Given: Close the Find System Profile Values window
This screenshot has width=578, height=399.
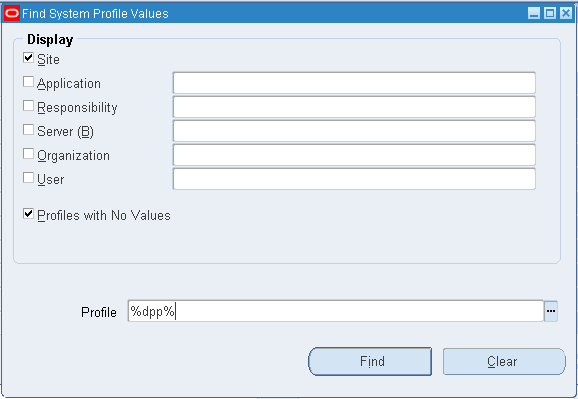Looking at the screenshot, I should point(565,14).
